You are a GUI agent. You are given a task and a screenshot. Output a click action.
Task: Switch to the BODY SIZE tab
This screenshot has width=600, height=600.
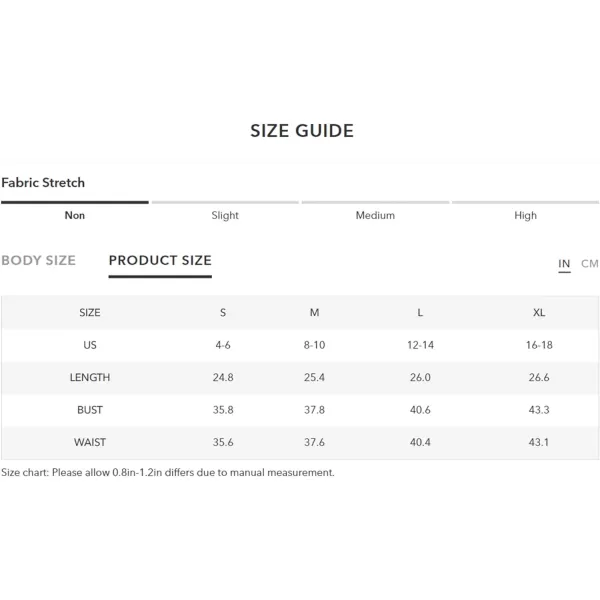(39, 261)
